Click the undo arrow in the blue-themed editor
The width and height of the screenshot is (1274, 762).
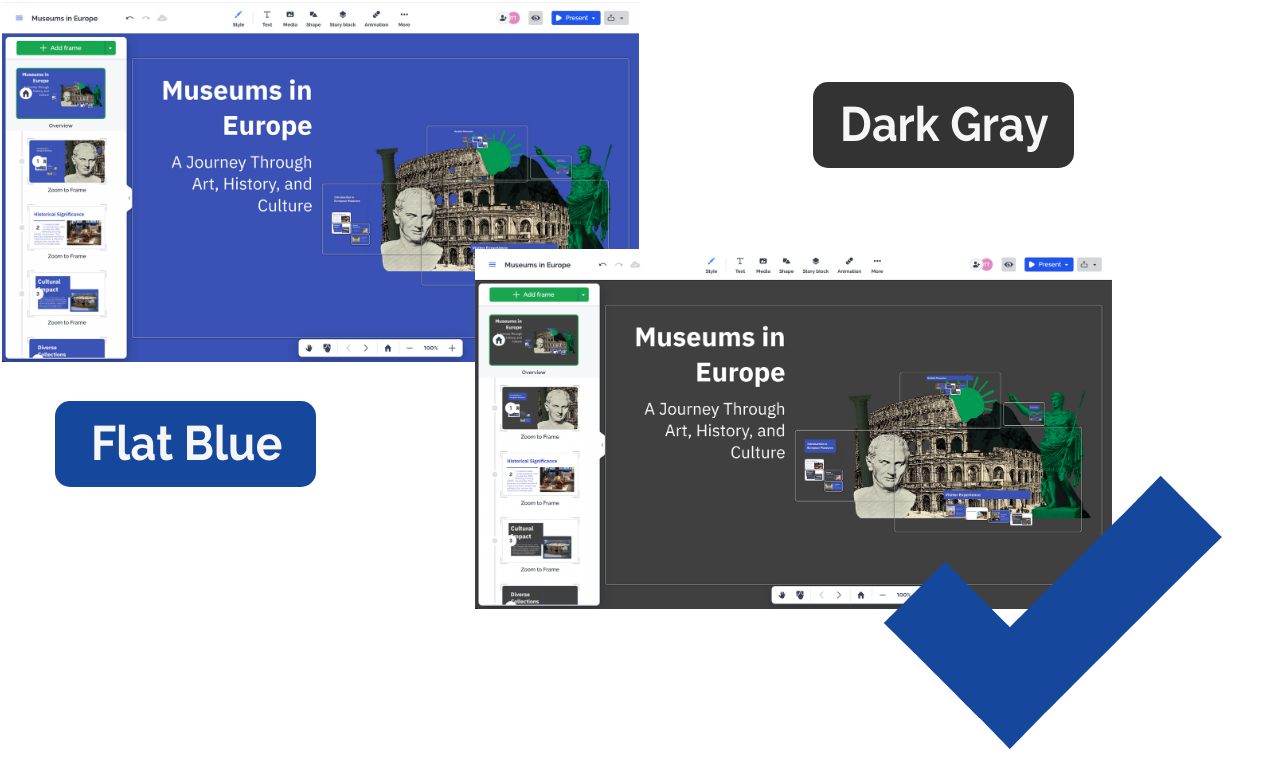[x=130, y=18]
